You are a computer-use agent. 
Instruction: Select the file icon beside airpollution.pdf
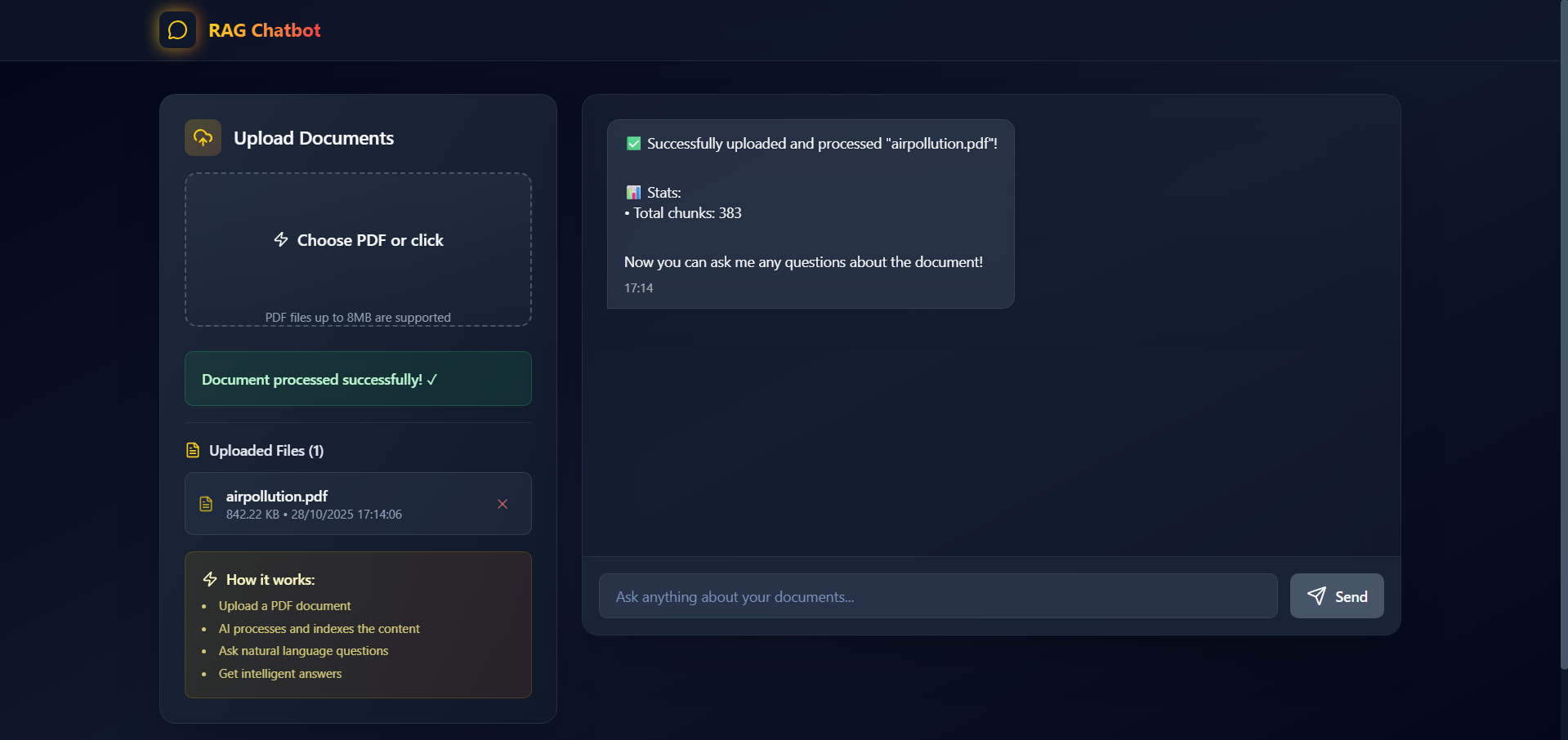click(206, 503)
